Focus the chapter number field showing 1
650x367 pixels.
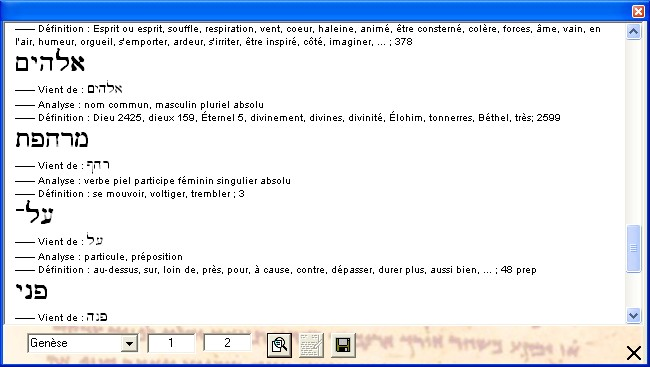click(171, 343)
